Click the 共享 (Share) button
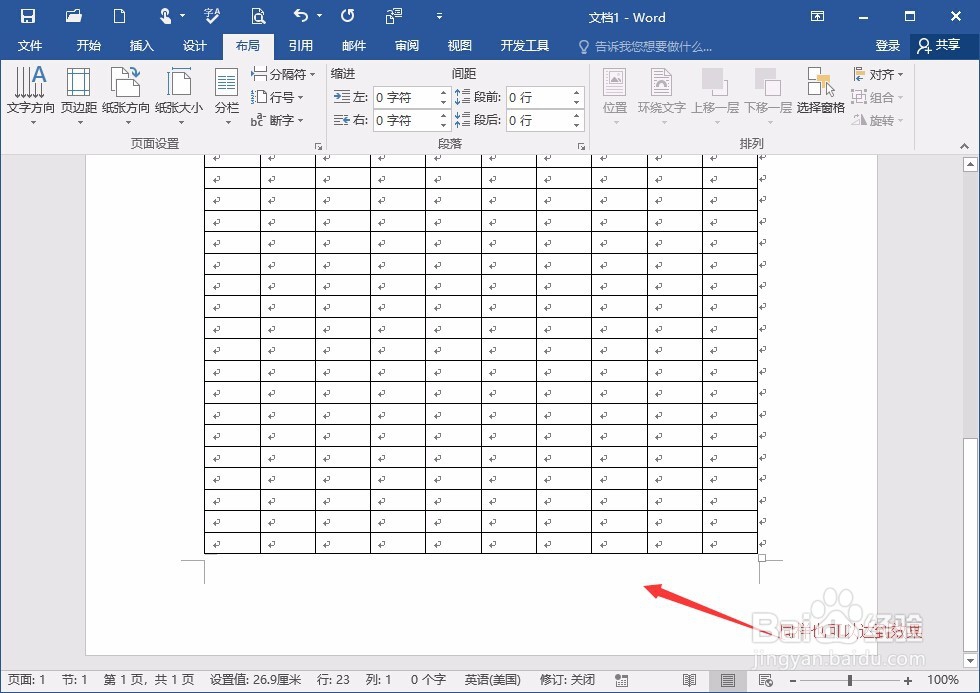This screenshot has width=980, height=693. click(946, 45)
